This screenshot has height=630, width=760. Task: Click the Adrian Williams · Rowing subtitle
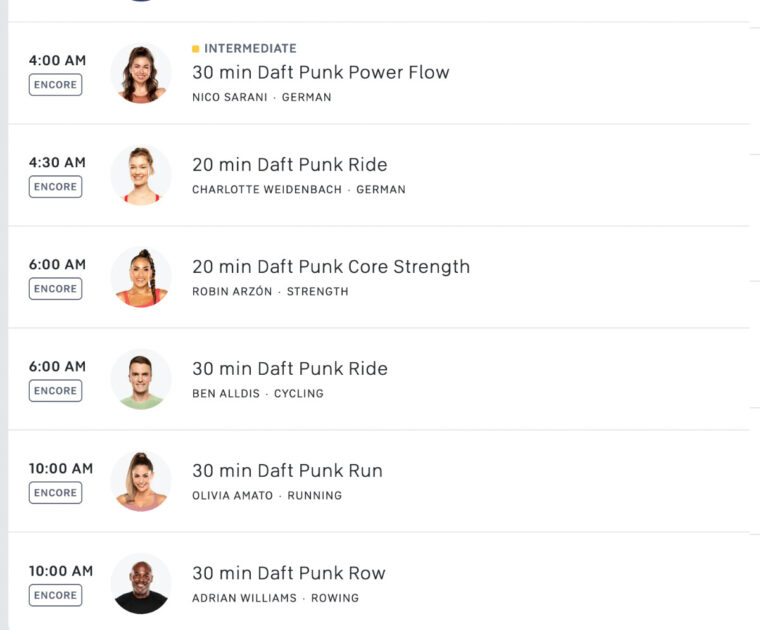click(x=275, y=598)
